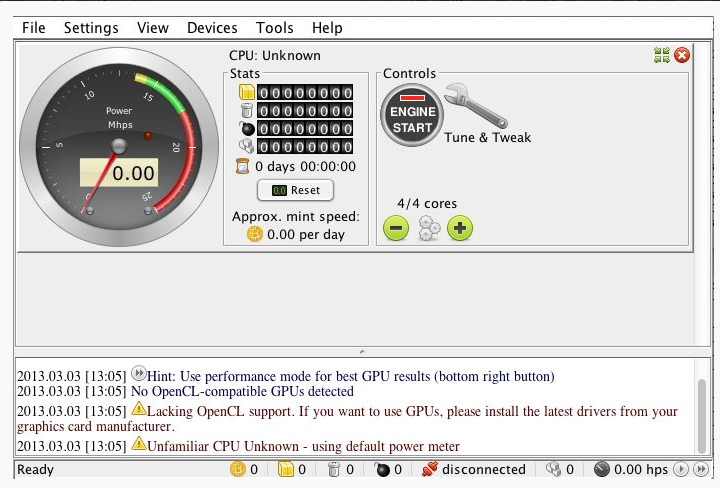
Task: Click the disconnected plug status icon
Action: pyautogui.click(x=430, y=469)
